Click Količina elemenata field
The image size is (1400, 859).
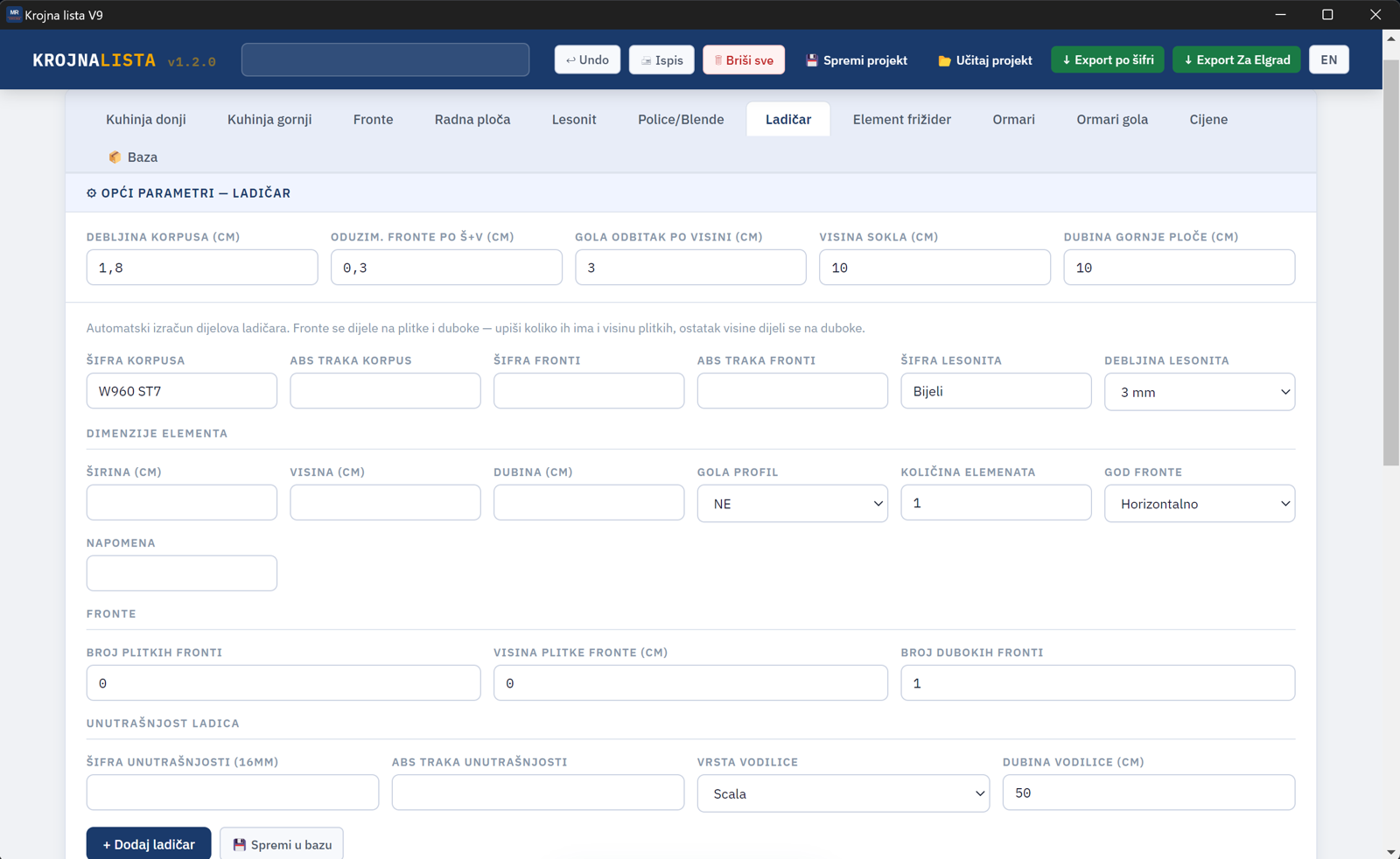(996, 503)
